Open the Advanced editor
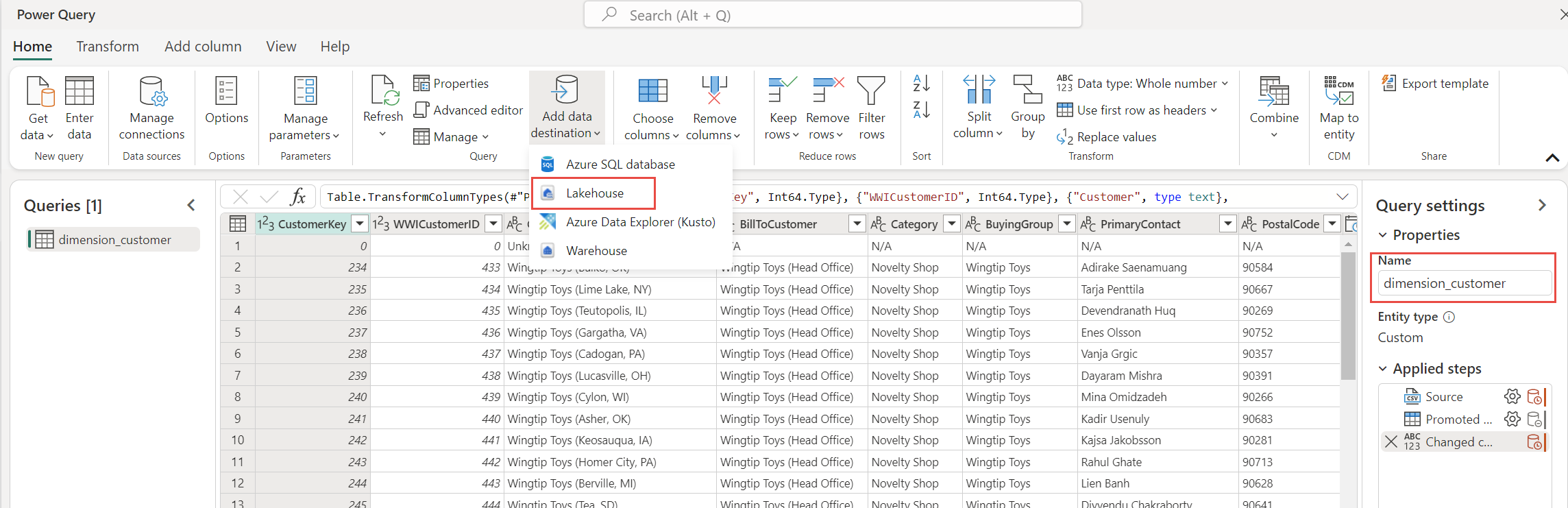The image size is (1568, 508). tap(469, 110)
